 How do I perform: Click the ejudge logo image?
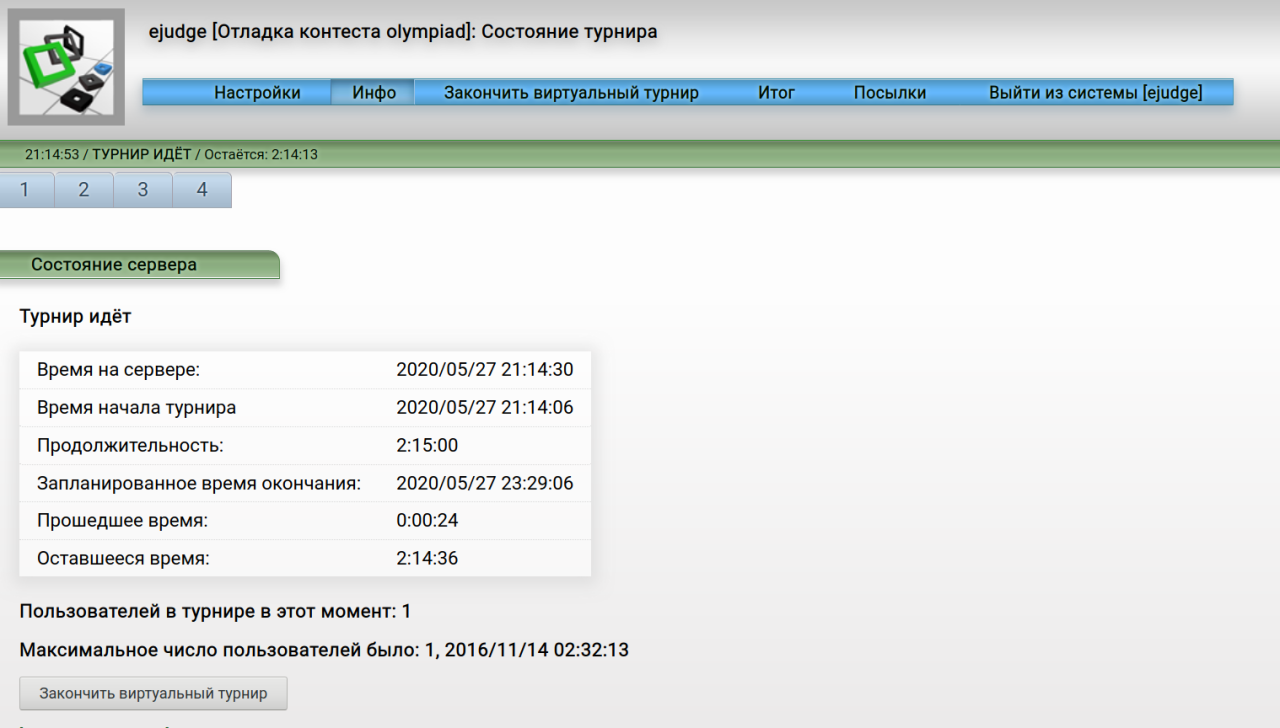pos(65,66)
